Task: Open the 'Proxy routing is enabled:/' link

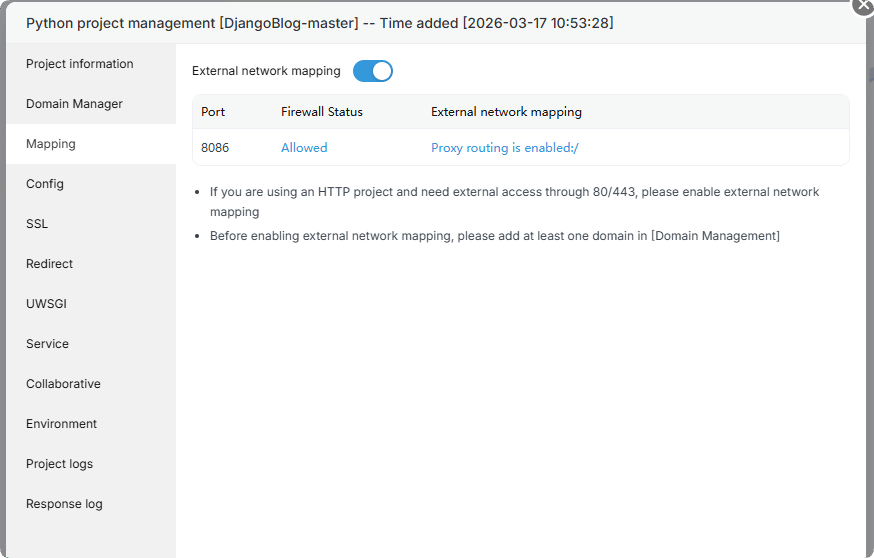Action: 505,148
